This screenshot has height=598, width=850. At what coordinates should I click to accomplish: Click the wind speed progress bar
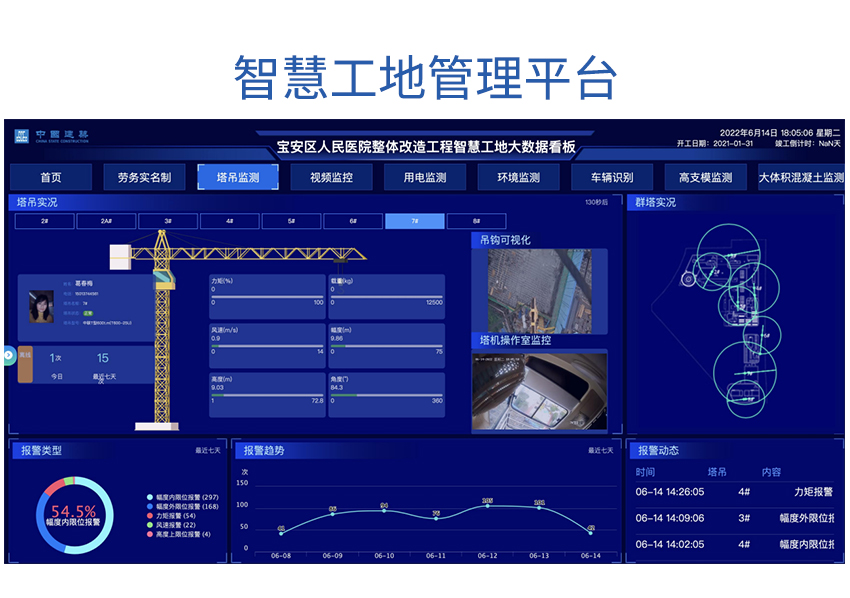point(267,346)
